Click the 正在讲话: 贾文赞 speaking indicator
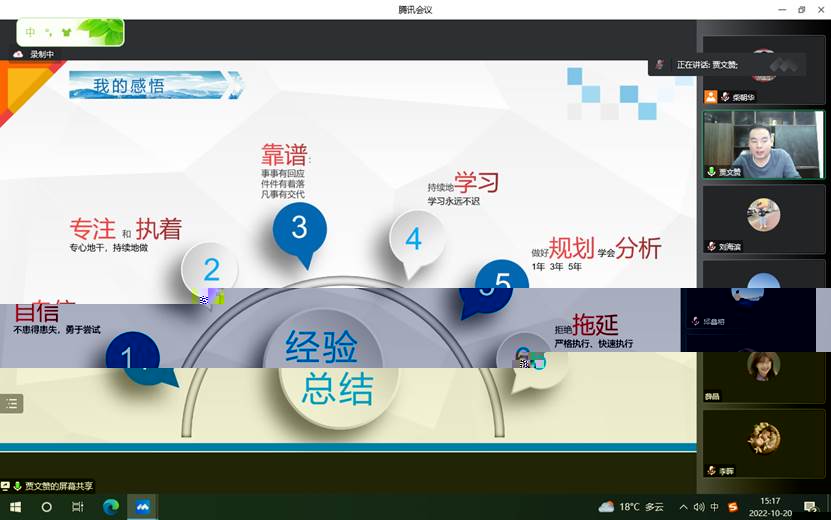Viewport: 831px width, 520px height. tap(707, 65)
